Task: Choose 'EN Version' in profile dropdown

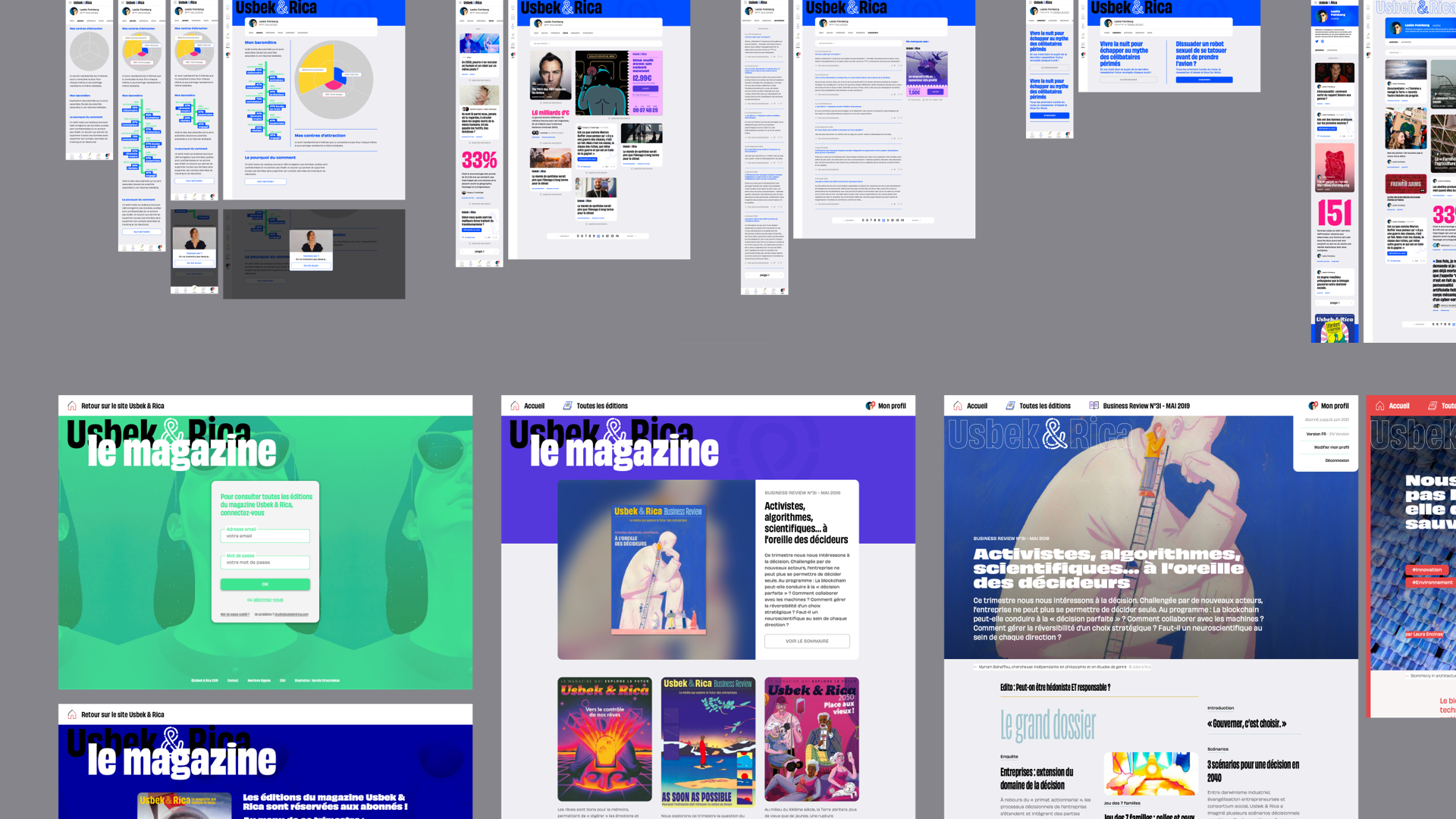Action: (x=1339, y=434)
